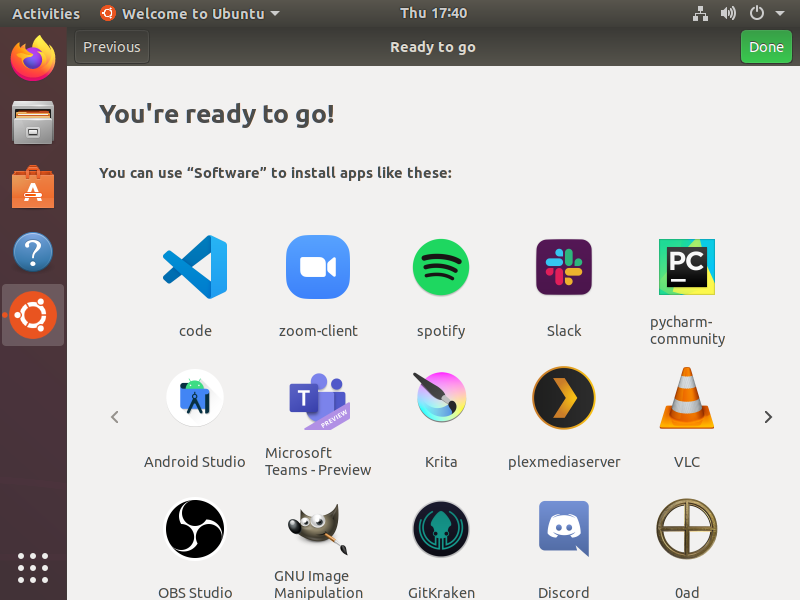The width and height of the screenshot is (800, 600).
Task: Open the GitKraken icon
Action: [441, 529]
